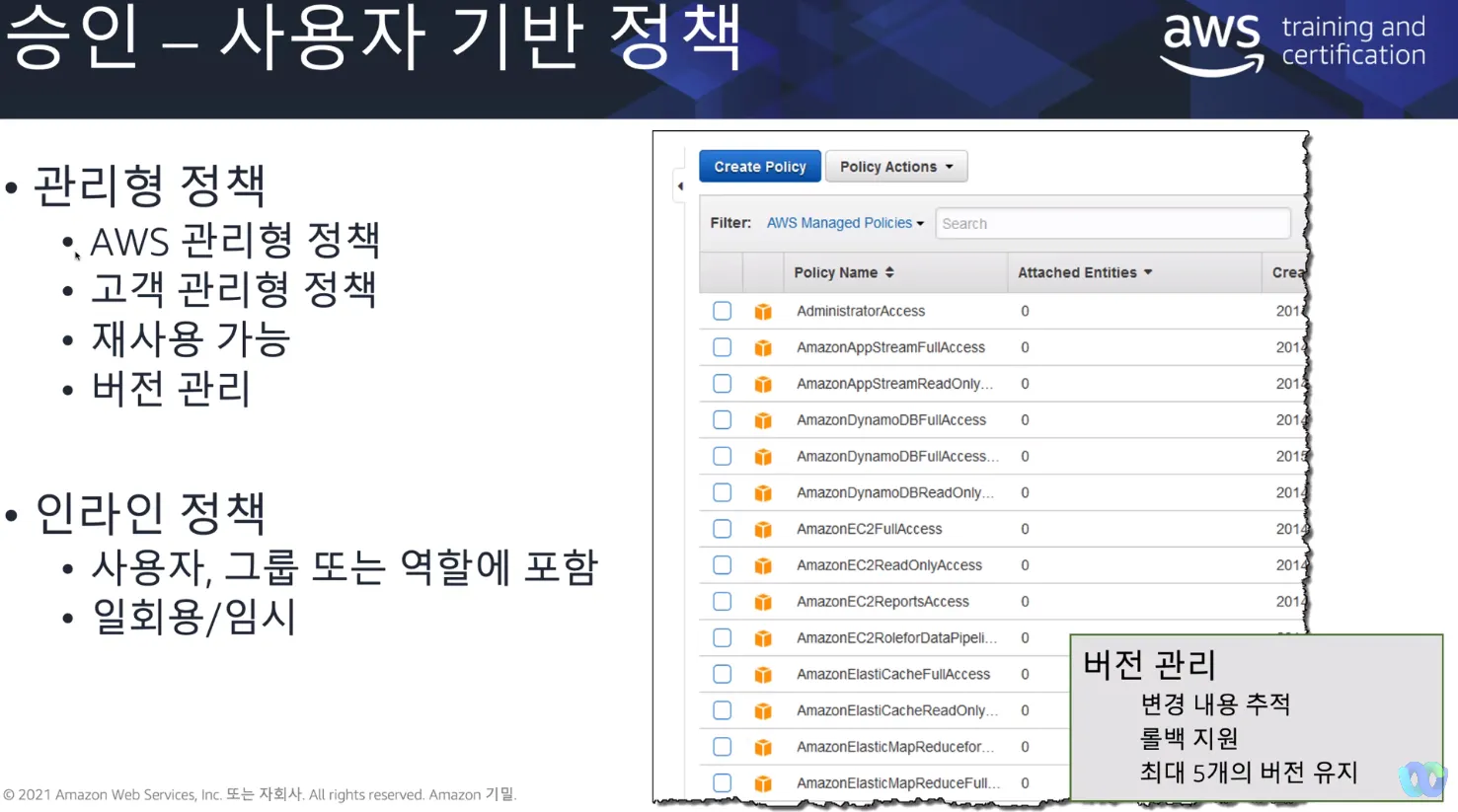Click the AmazonAppStreamFullAccess policy icon
The height and width of the screenshot is (812, 1458).
click(x=763, y=348)
